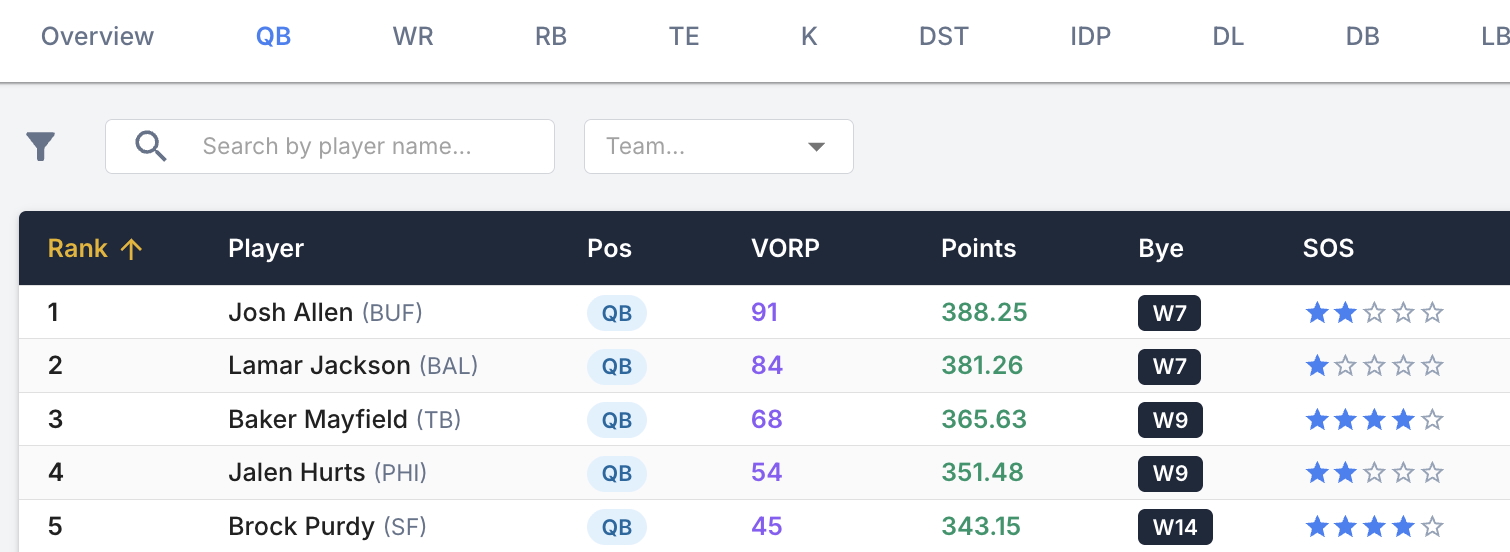The width and height of the screenshot is (1510, 552).
Task: Sort by Points column header
Action: pyautogui.click(x=978, y=249)
